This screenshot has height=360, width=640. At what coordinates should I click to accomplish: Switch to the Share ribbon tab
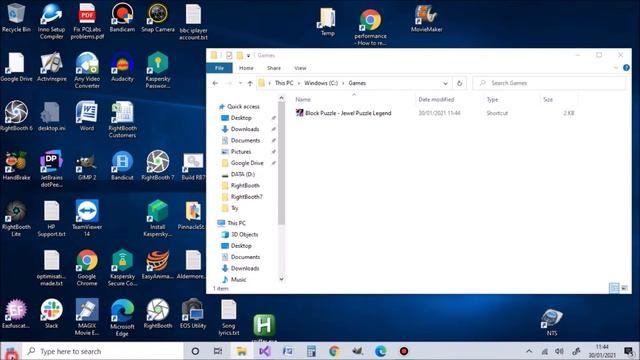click(274, 68)
